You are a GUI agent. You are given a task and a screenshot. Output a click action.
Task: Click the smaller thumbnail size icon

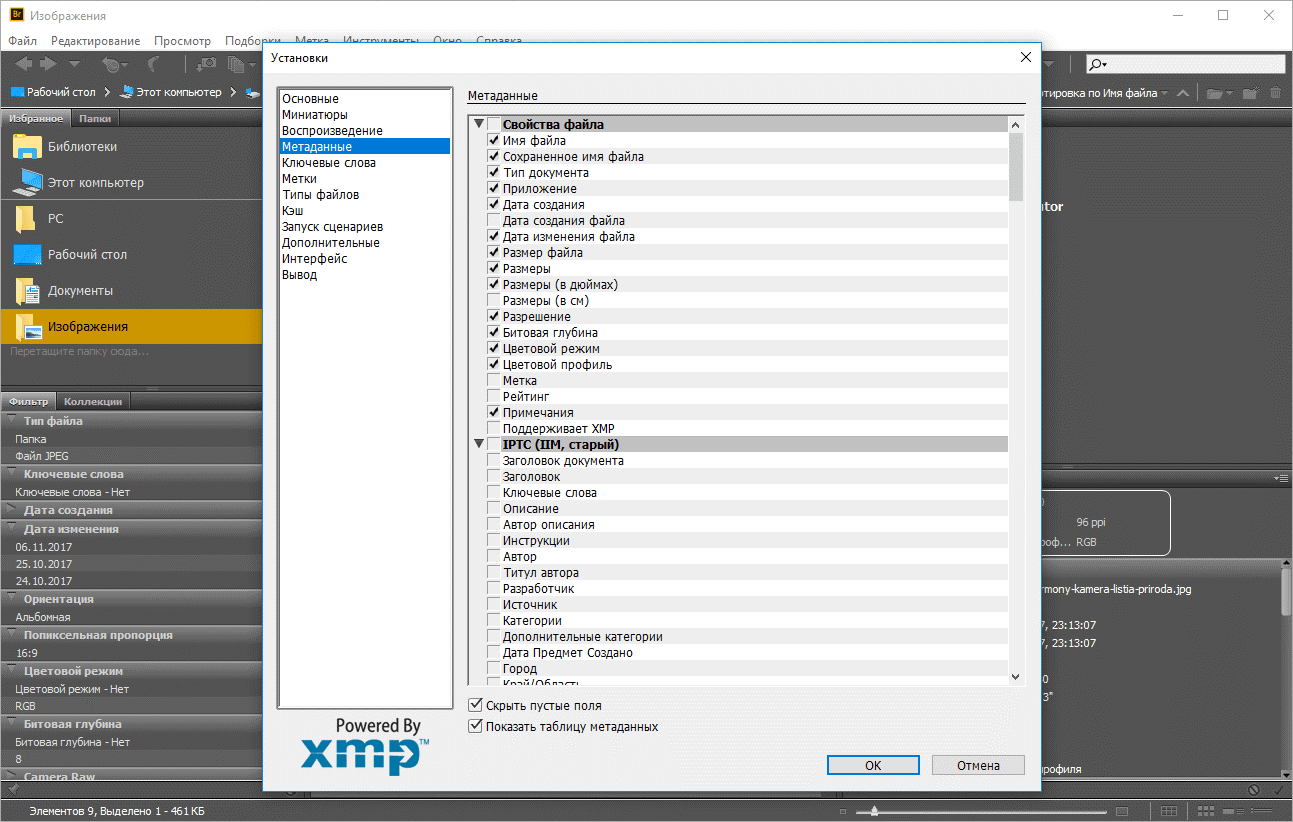tap(843, 811)
